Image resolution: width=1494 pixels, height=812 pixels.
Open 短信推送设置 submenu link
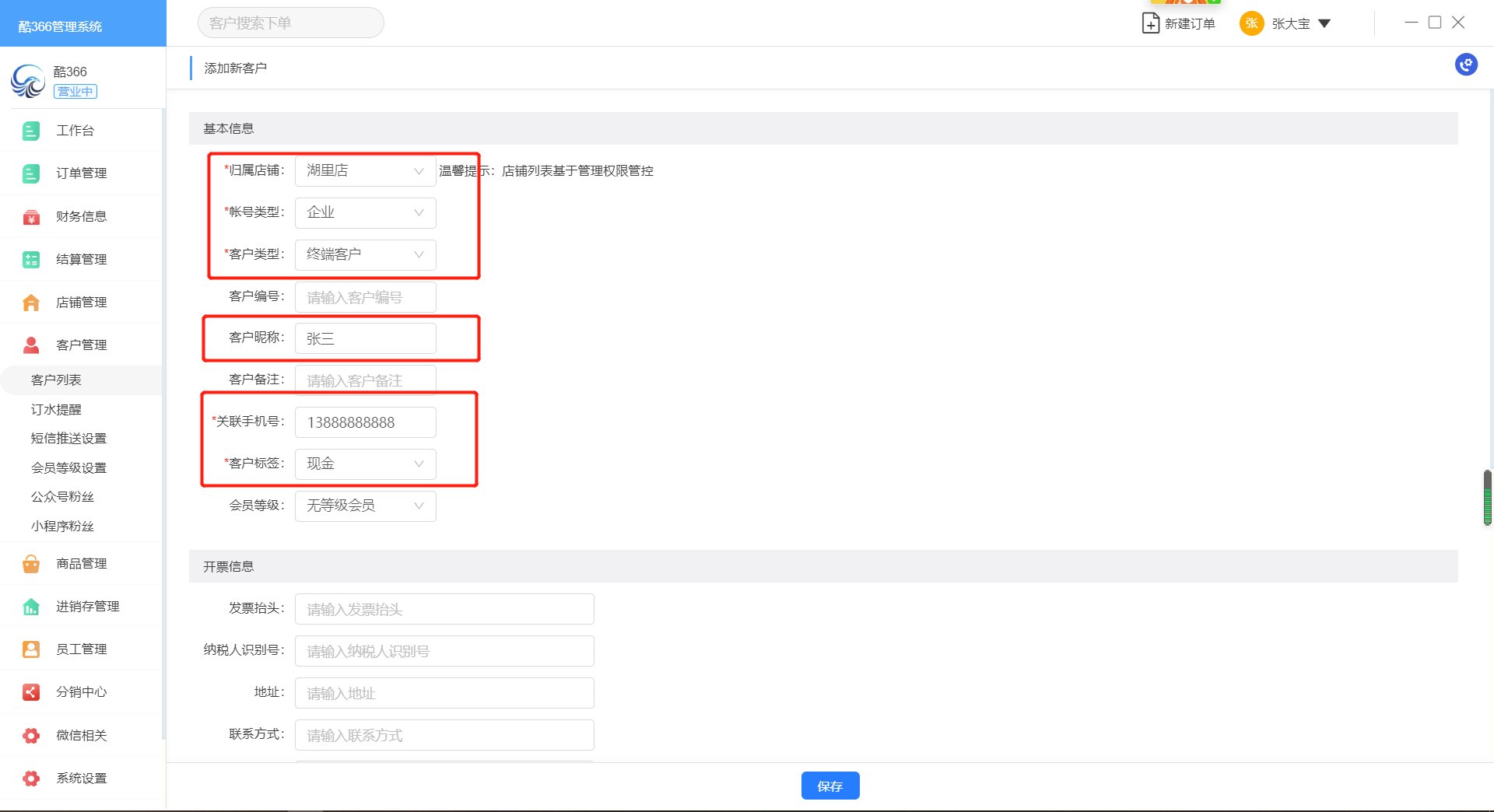tap(68, 439)
